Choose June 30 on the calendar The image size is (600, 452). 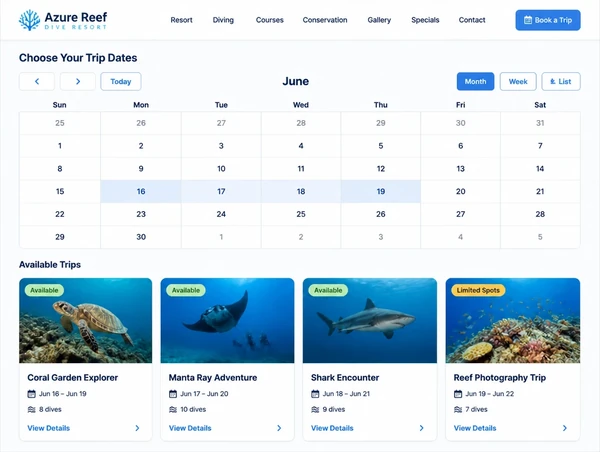[x=141, y=237]
